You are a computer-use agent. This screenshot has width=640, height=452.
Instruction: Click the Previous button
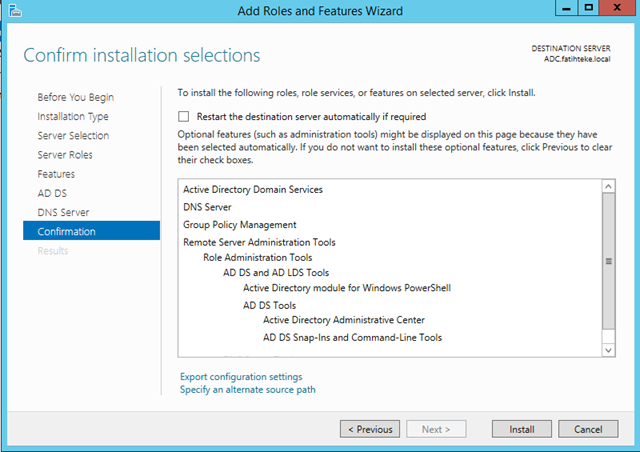click(370, 429)
